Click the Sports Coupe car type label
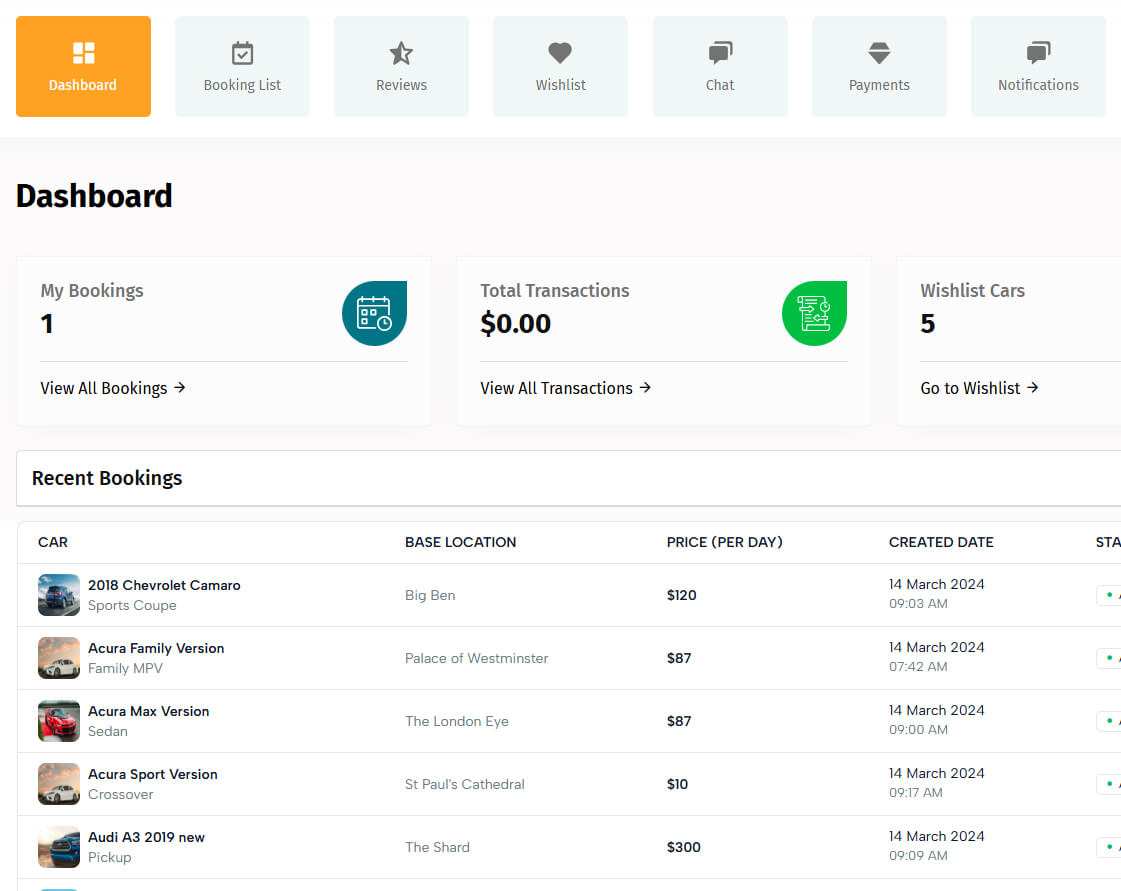This screenshot has height=891, width=1121. coord(132,605)
